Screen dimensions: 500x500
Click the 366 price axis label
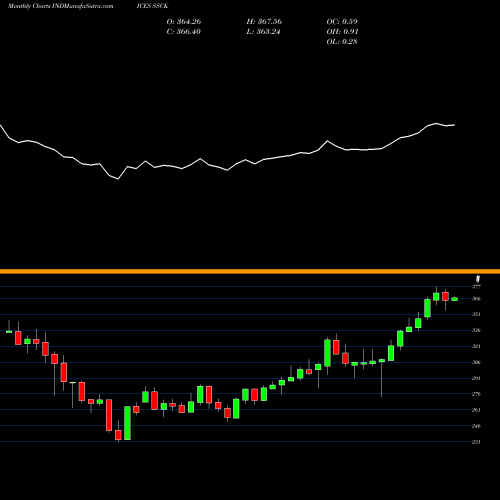(476, 299)
